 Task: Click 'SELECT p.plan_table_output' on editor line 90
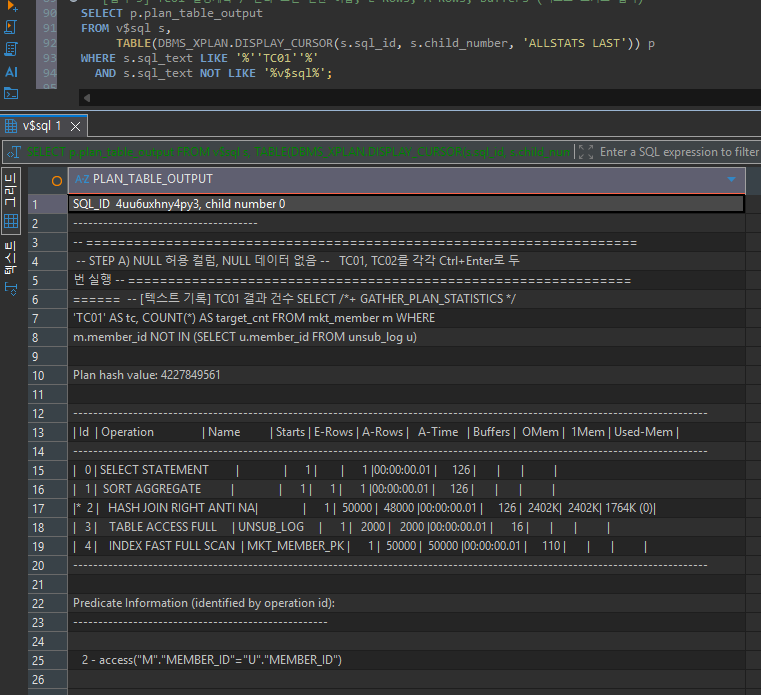click(172, 13)
